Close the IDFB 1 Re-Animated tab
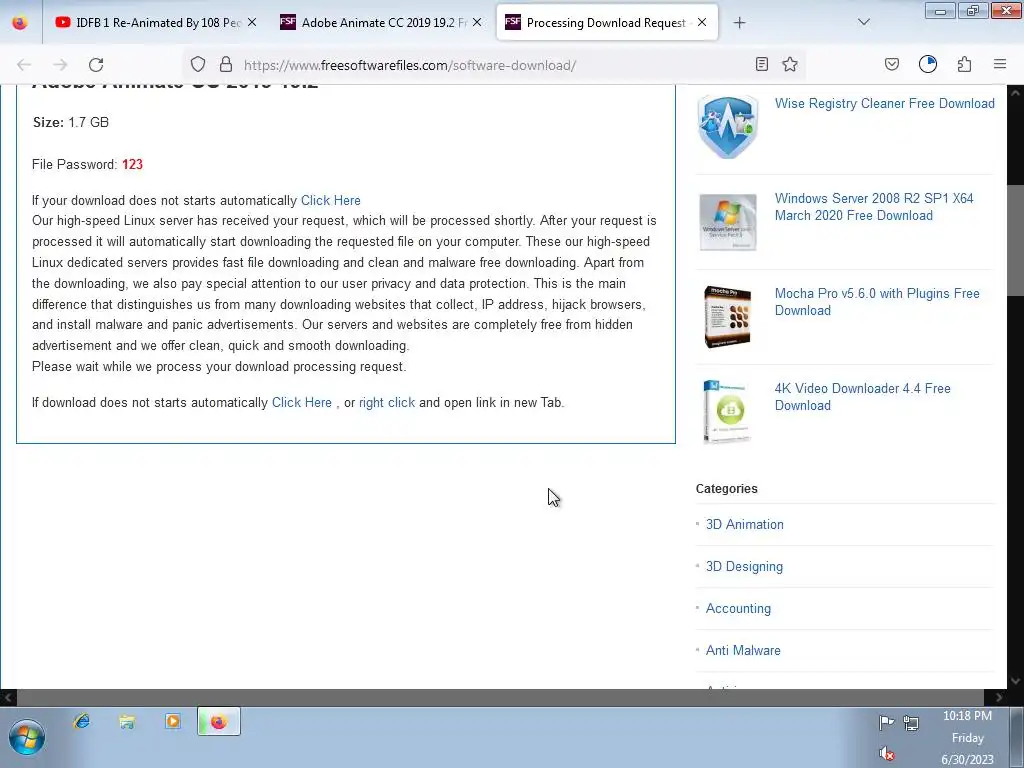 pyautogui.click(x=252, y=22)
